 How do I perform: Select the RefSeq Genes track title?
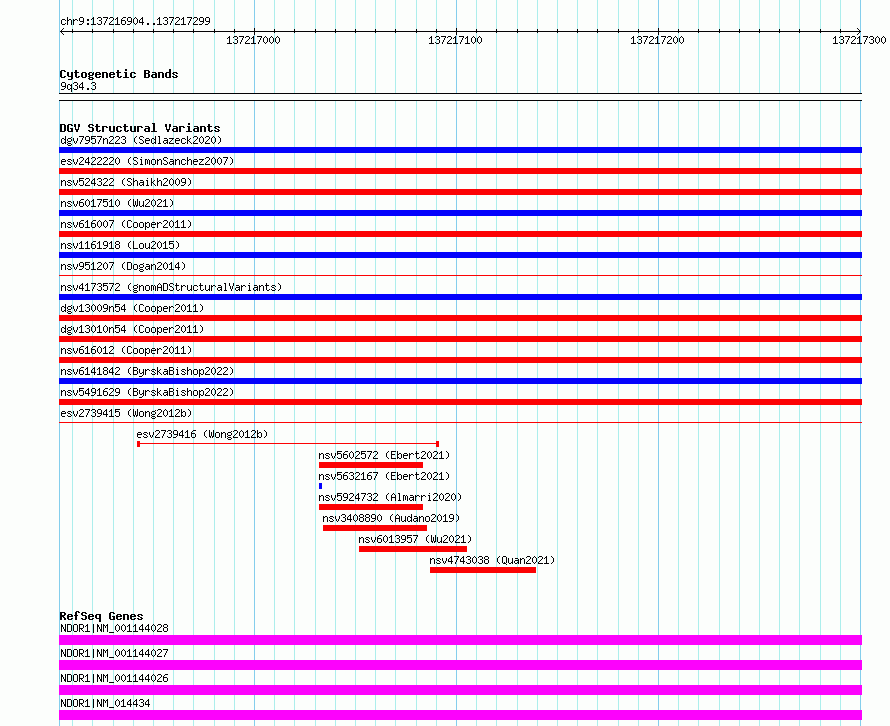pos(101,616)
